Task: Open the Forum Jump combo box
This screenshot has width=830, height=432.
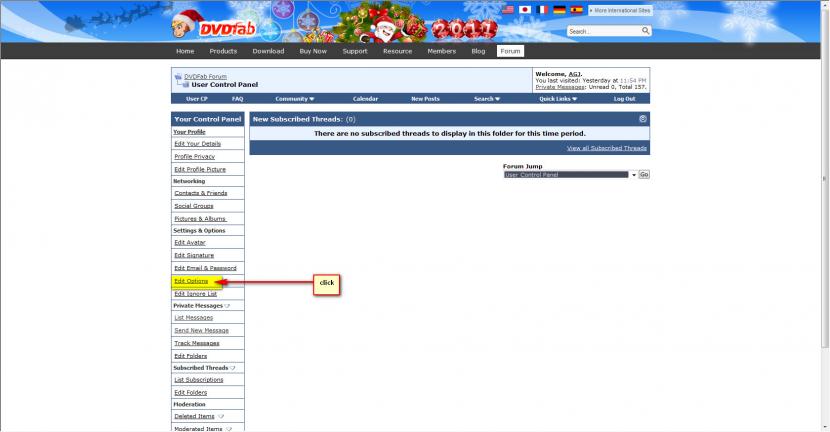Action: 570,175
